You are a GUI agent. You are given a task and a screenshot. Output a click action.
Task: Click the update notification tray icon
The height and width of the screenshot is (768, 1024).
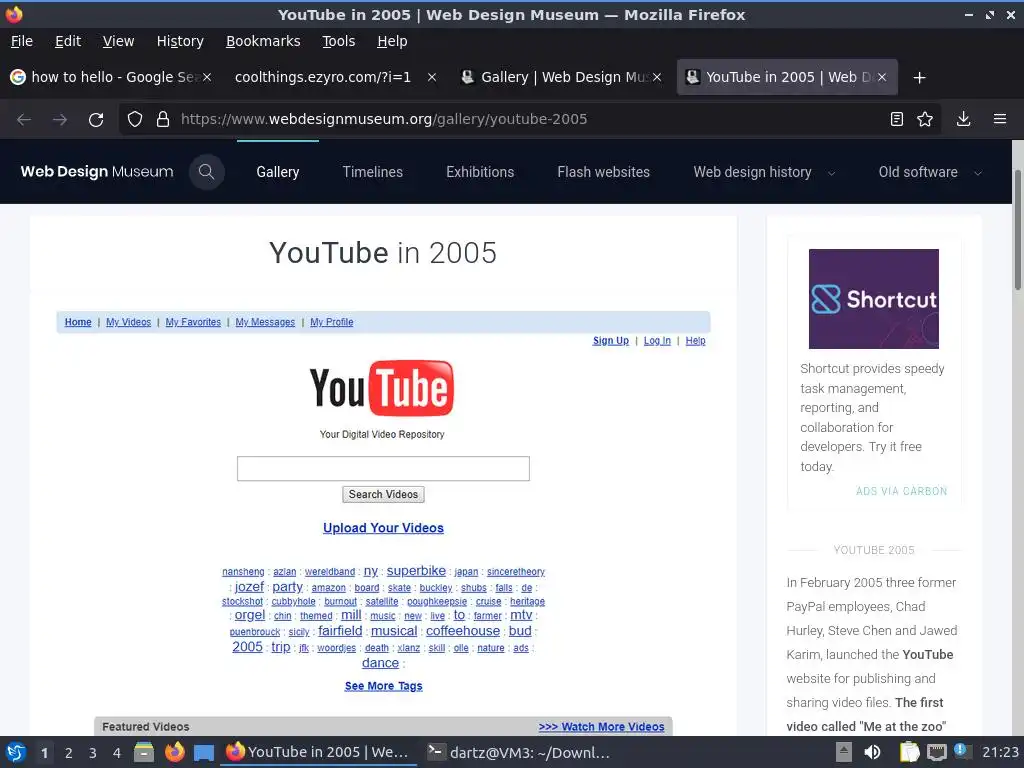pyautogui.click(x=961, y=750)
